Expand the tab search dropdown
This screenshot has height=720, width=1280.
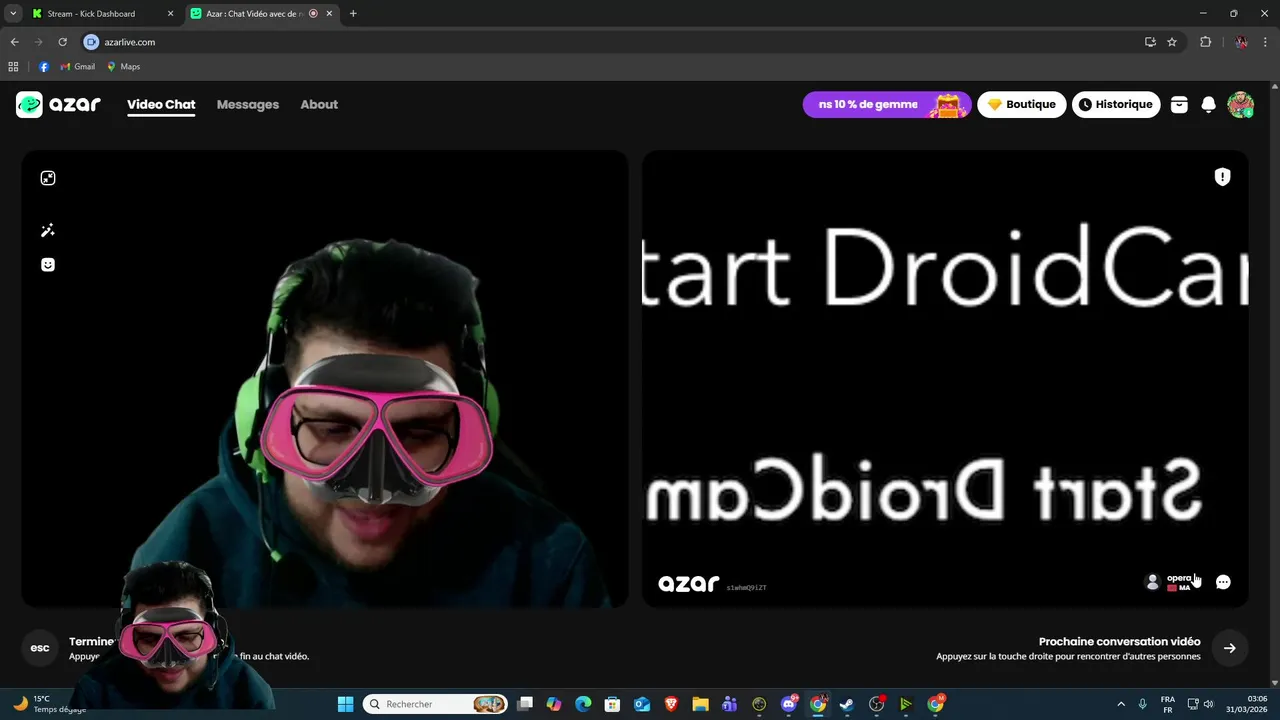[x=13, y=14]
